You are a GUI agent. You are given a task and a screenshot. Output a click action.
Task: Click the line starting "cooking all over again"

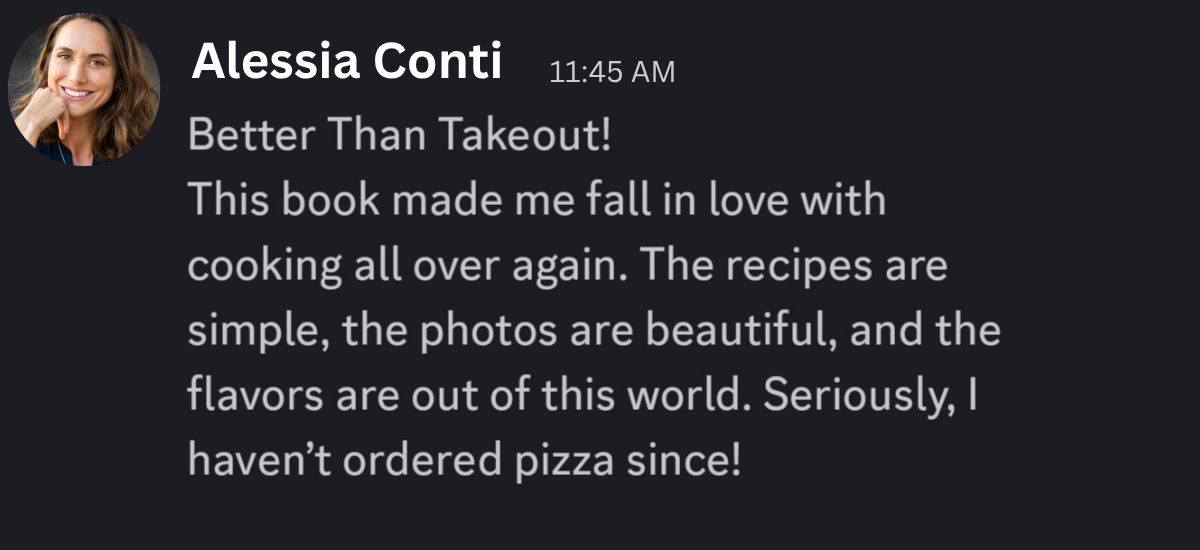[x=567, y=266]
